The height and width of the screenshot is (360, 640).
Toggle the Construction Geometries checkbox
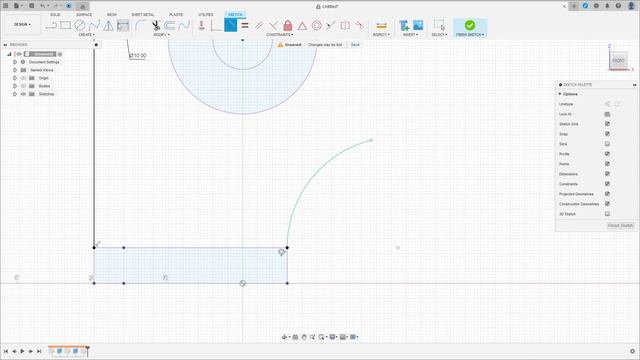[x=607, y=204]
